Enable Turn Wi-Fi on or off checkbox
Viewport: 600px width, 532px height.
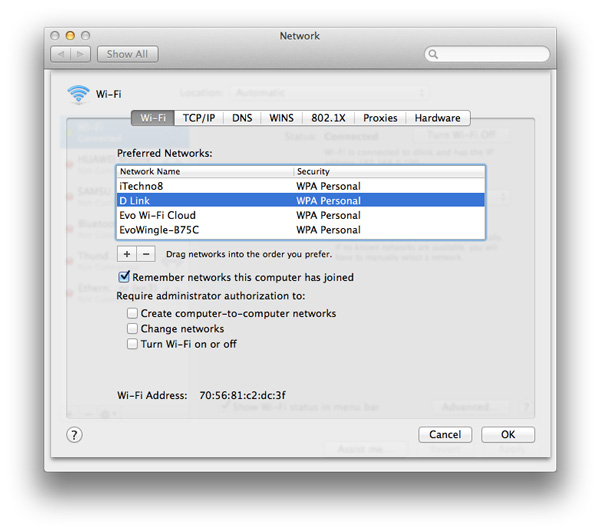point(132,344)
